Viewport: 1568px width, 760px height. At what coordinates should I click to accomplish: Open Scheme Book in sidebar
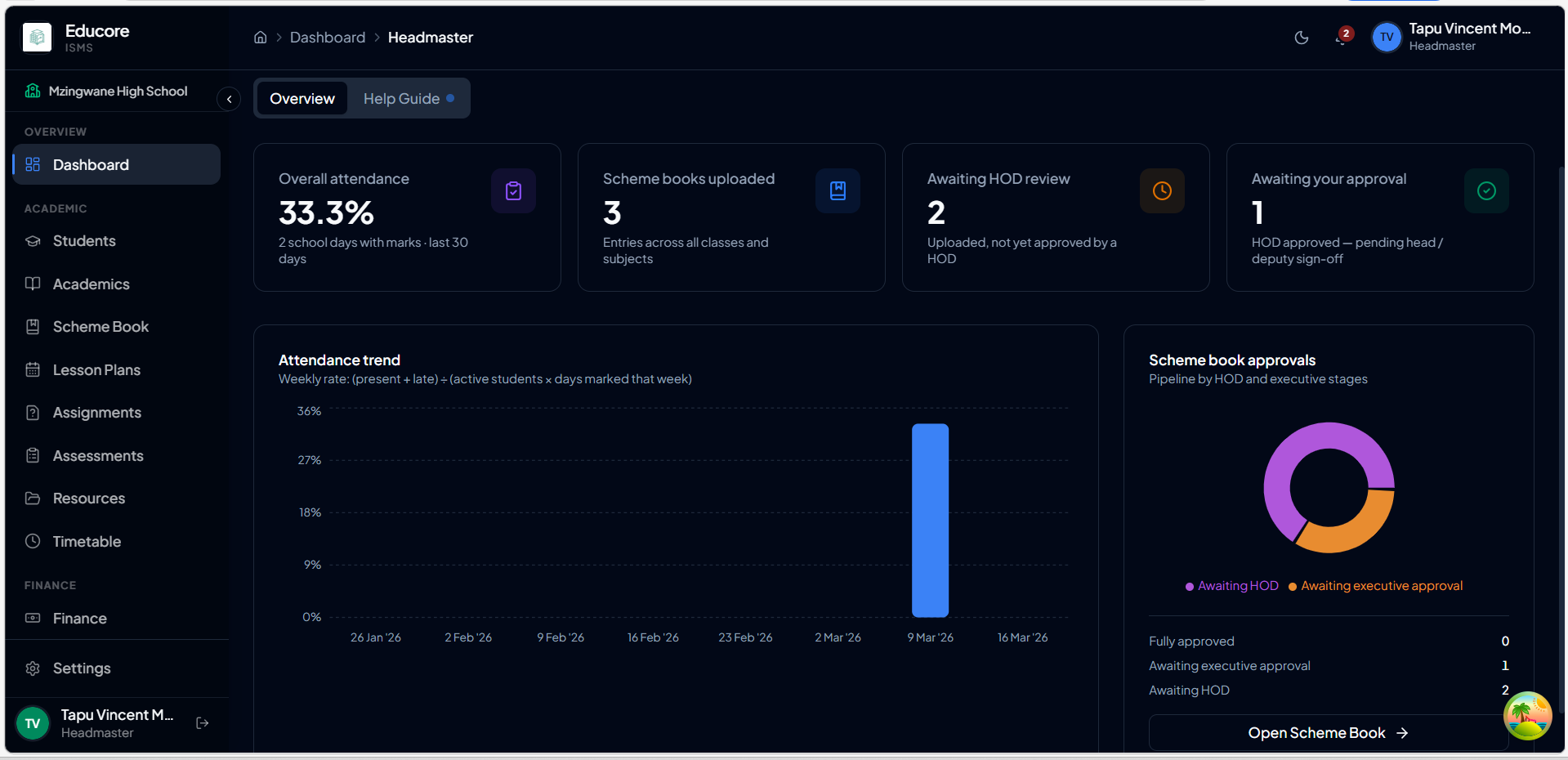coord(117,327)
